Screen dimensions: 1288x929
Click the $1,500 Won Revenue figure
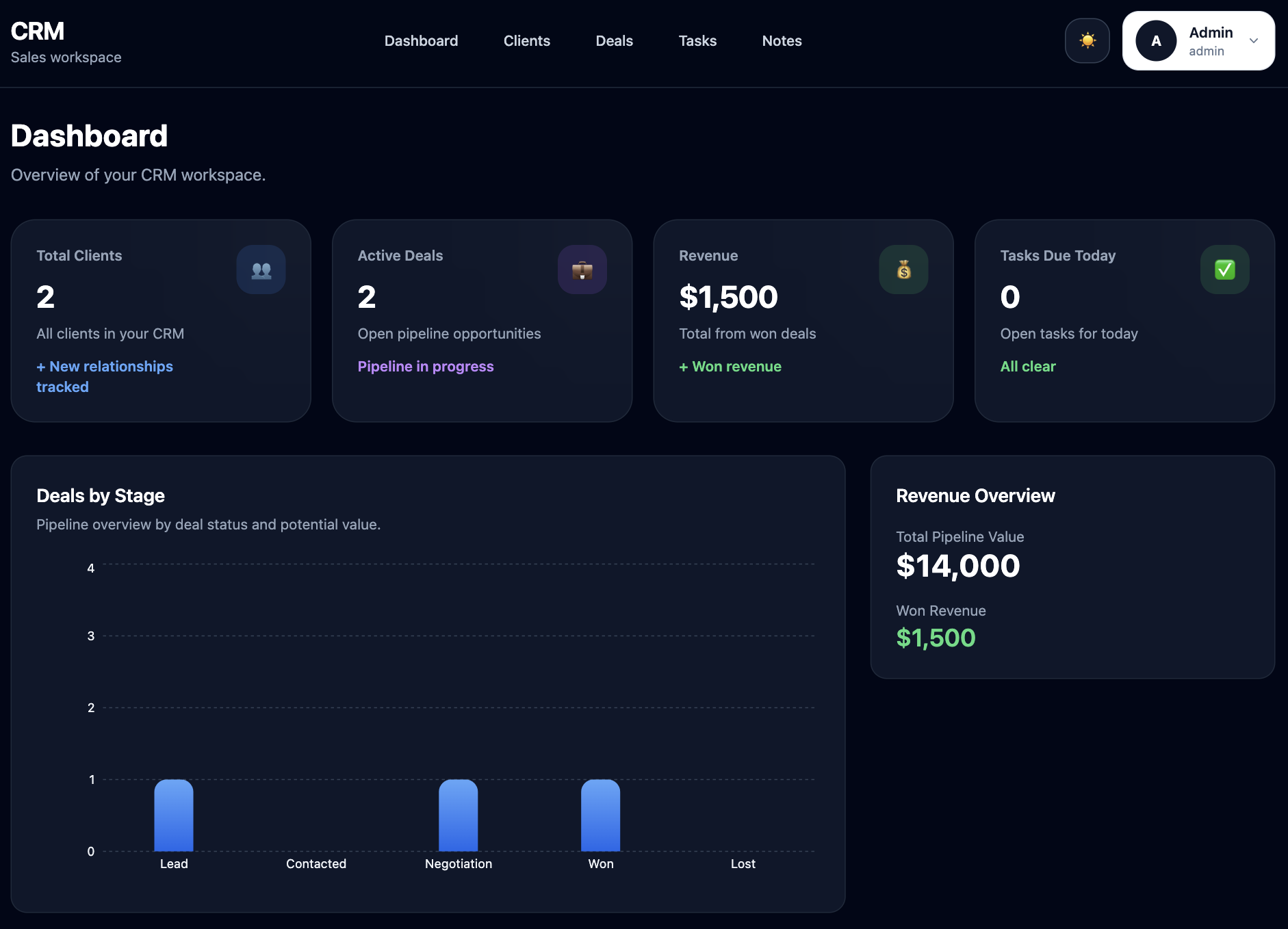tap(936, 638)
